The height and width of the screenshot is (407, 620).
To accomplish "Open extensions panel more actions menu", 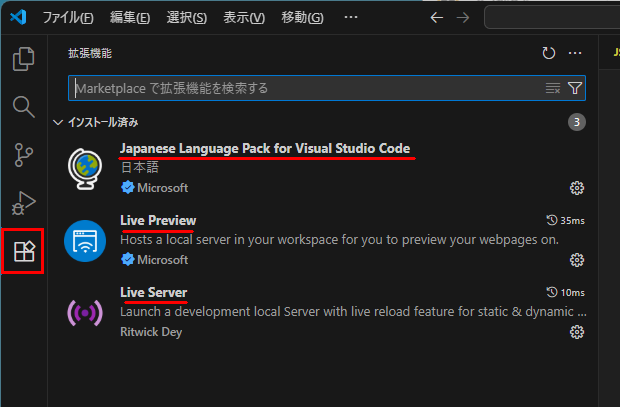I will pyautogui.click(x=575, y=53).
